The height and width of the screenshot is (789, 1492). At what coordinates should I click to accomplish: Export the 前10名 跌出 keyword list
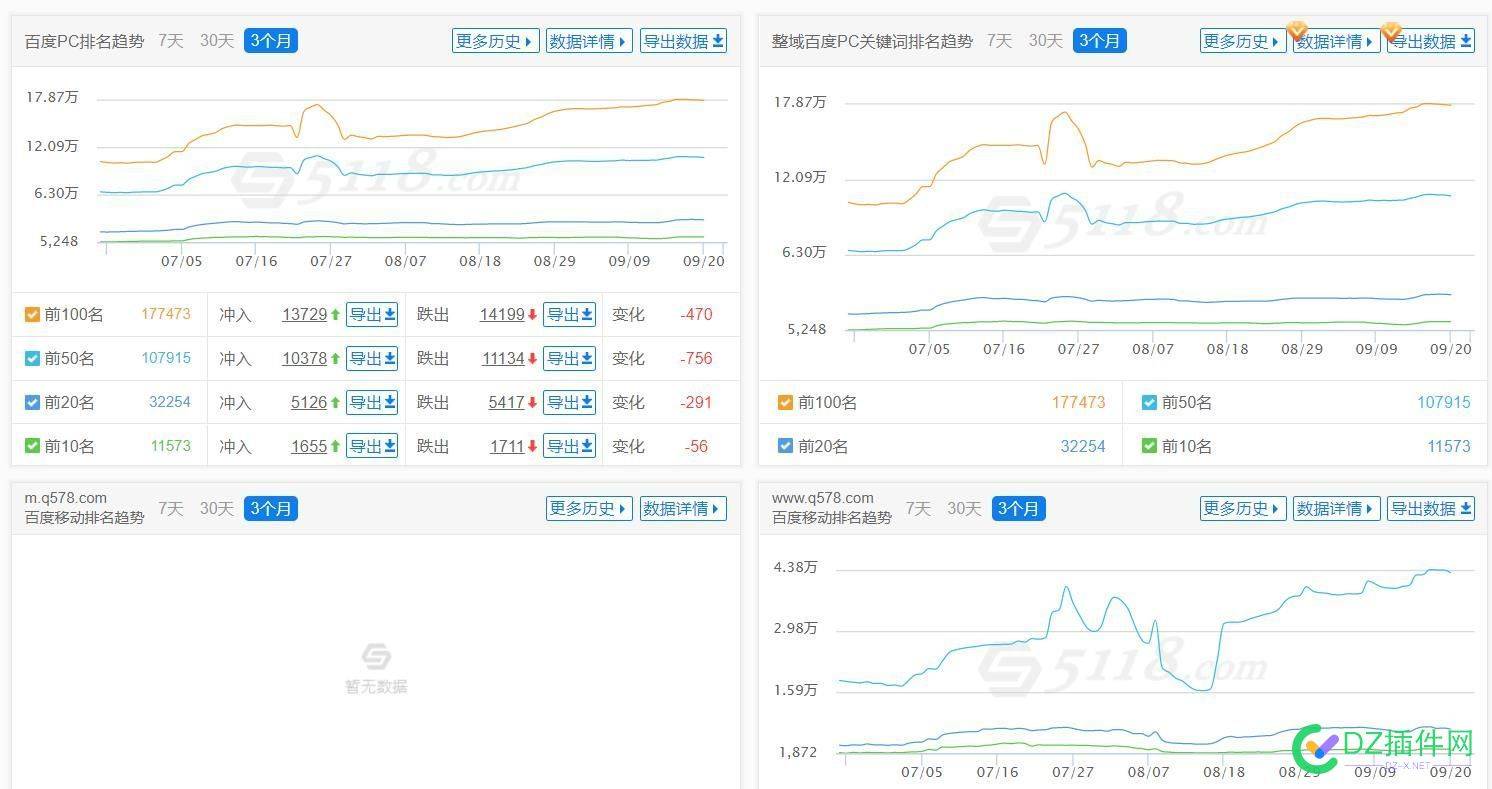tap(569, 446)
